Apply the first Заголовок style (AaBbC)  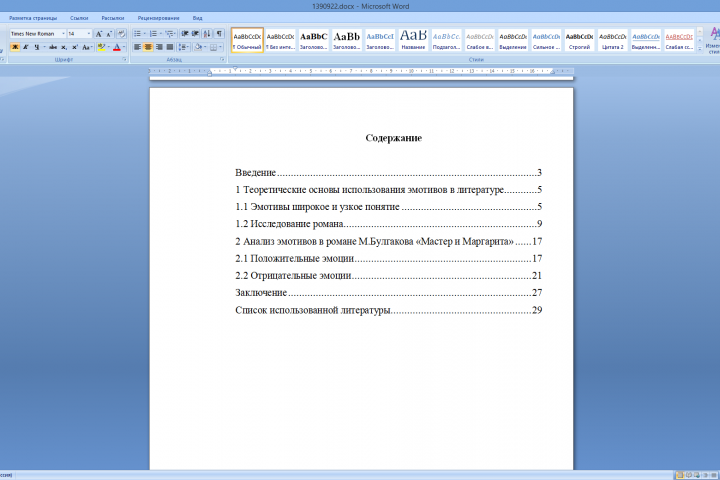point(314,40)
